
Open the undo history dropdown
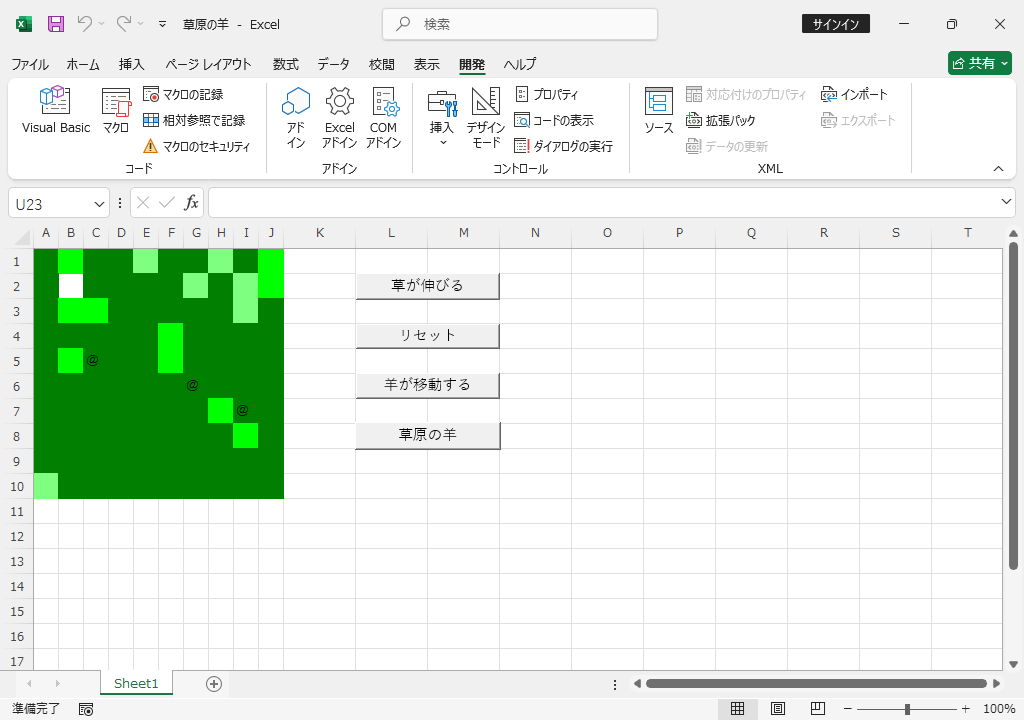point(101,24)
